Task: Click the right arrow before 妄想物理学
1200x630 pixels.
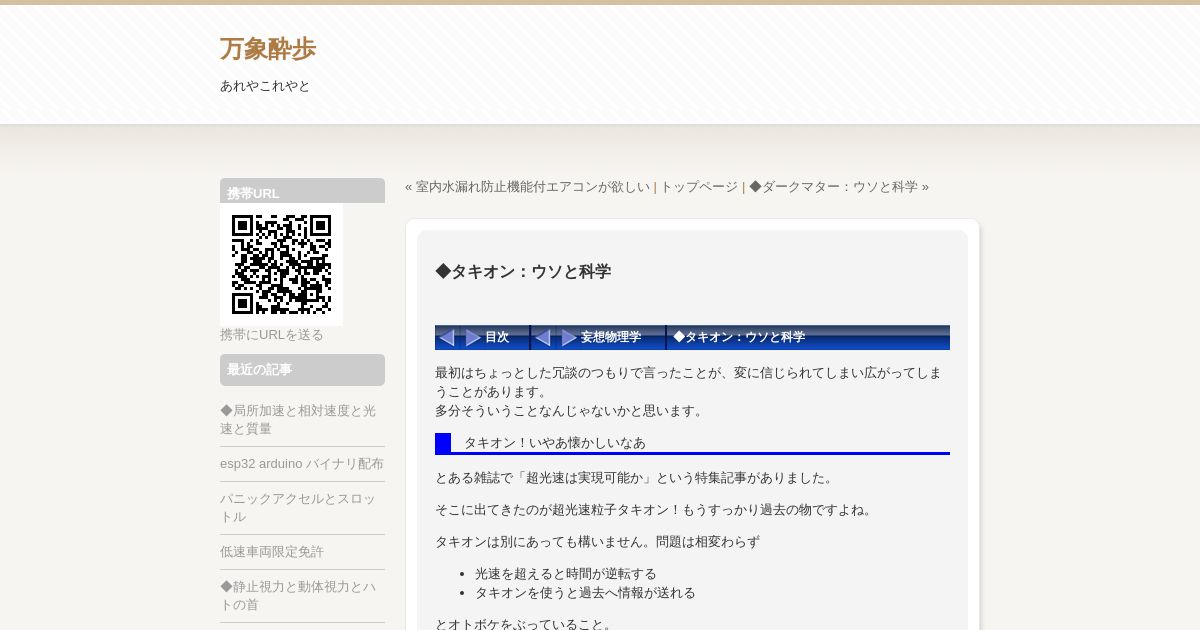Action: tap(569, 338)
